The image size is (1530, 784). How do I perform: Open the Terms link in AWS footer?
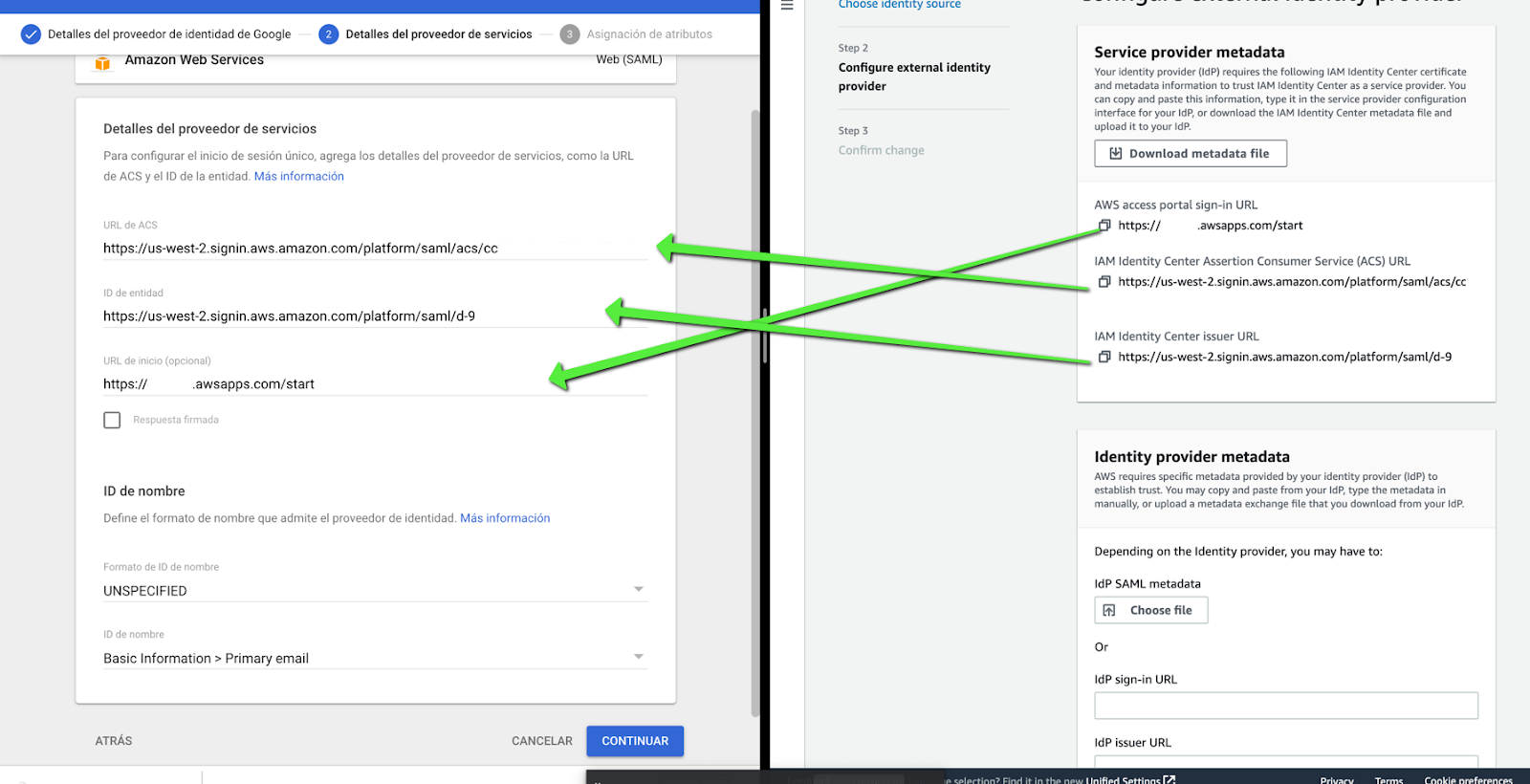pos(1388,780)
